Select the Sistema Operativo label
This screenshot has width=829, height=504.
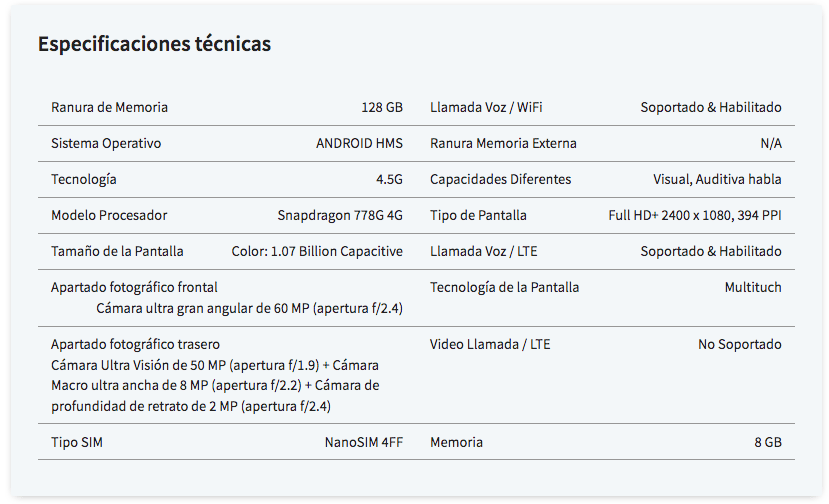[x=106, y=143]
